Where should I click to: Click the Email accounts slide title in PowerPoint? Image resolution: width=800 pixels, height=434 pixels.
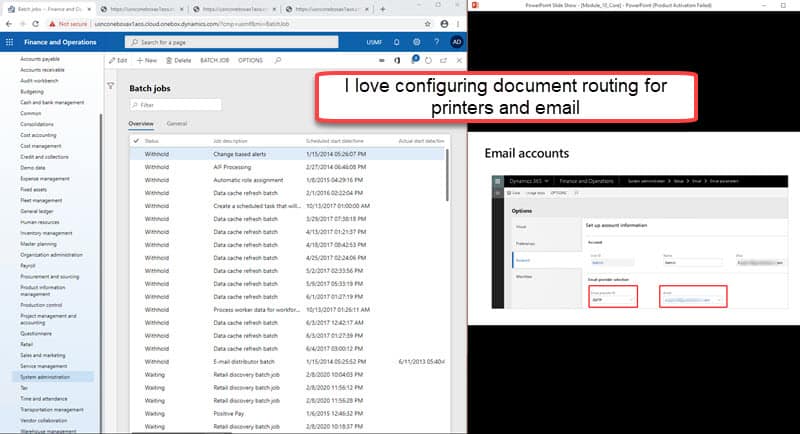tap(527, 153)
